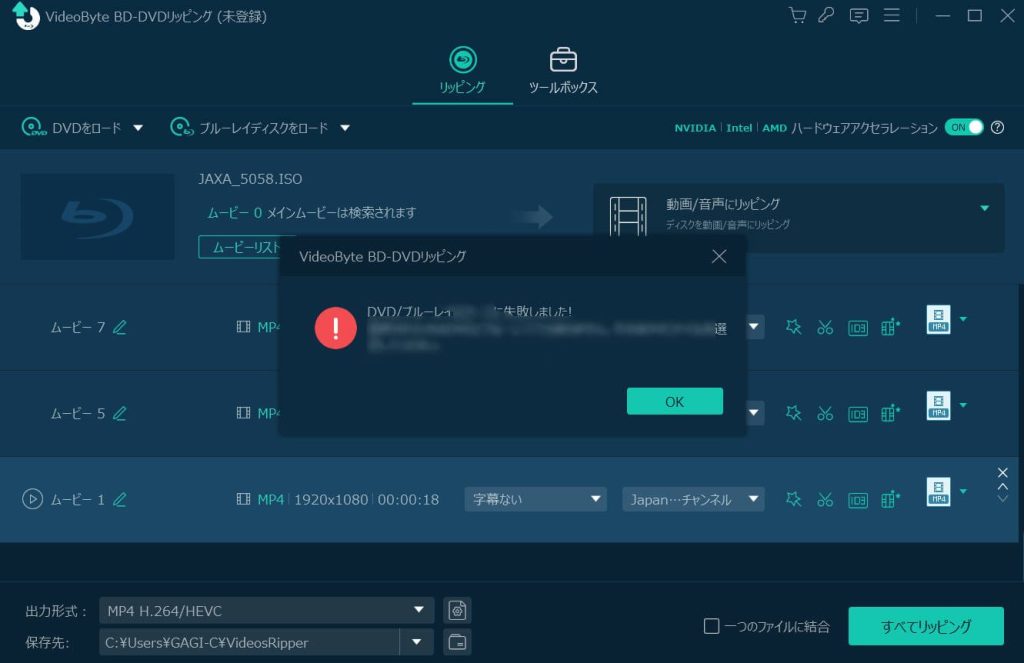This screenshot has height=663, width=1024.
Task: Open the hamburger menu in title bar
Action: [x=891, y=15]
